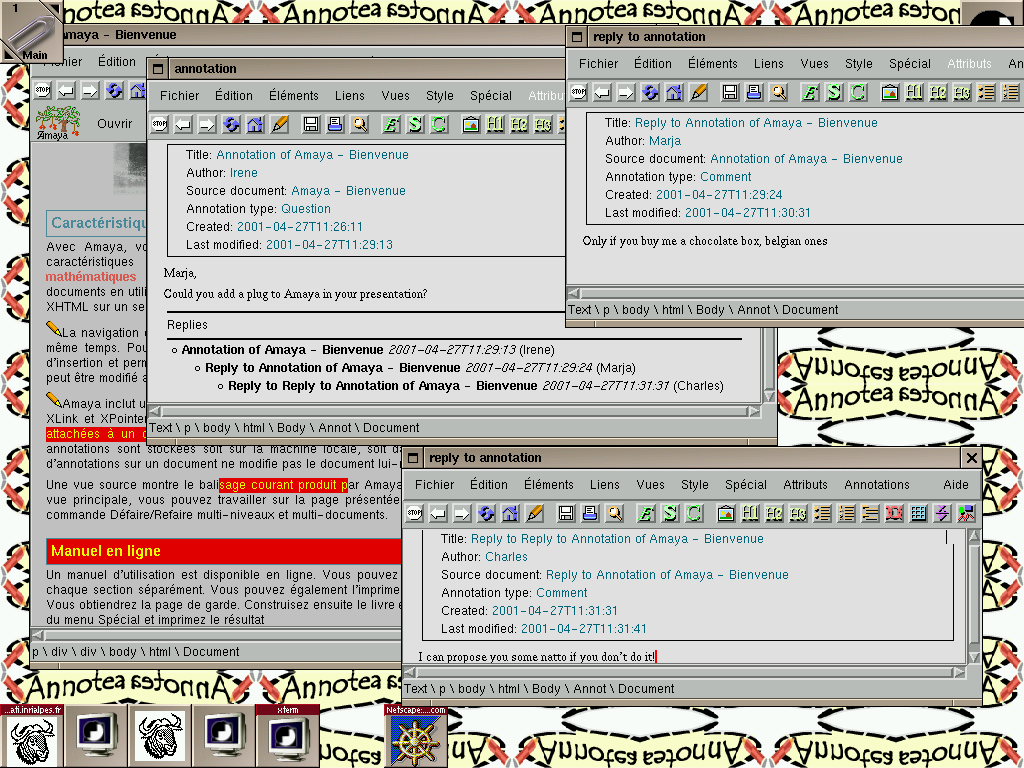Open Search magnifier in Marja's reply window
The height and width of the screenshot is (768, 1024).
point(778,93)
